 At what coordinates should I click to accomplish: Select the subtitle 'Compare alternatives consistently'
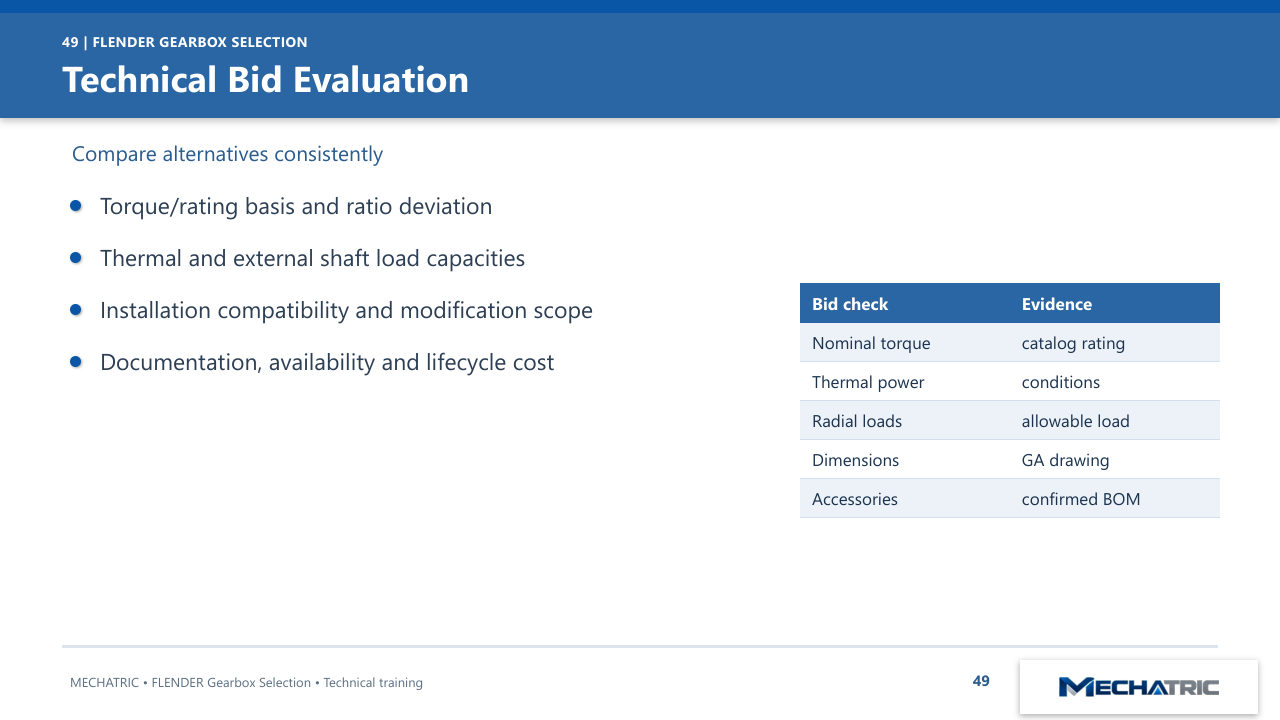click(227, 154)
